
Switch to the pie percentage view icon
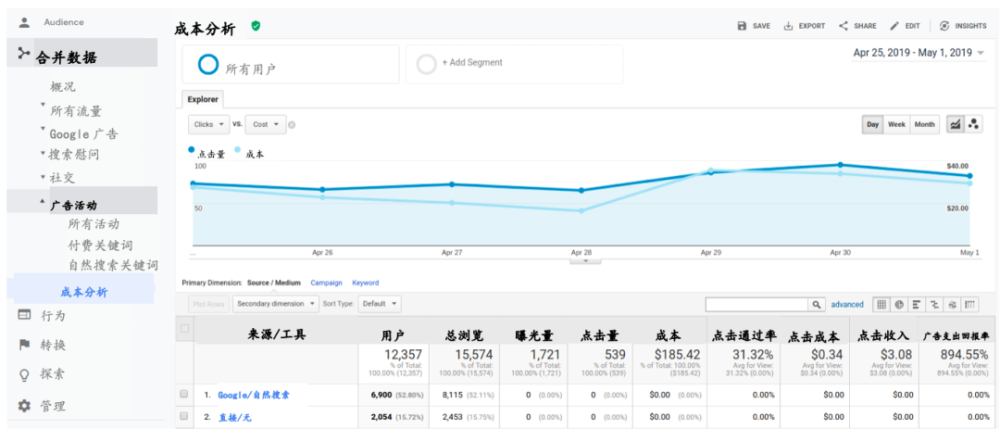(899, 304)
